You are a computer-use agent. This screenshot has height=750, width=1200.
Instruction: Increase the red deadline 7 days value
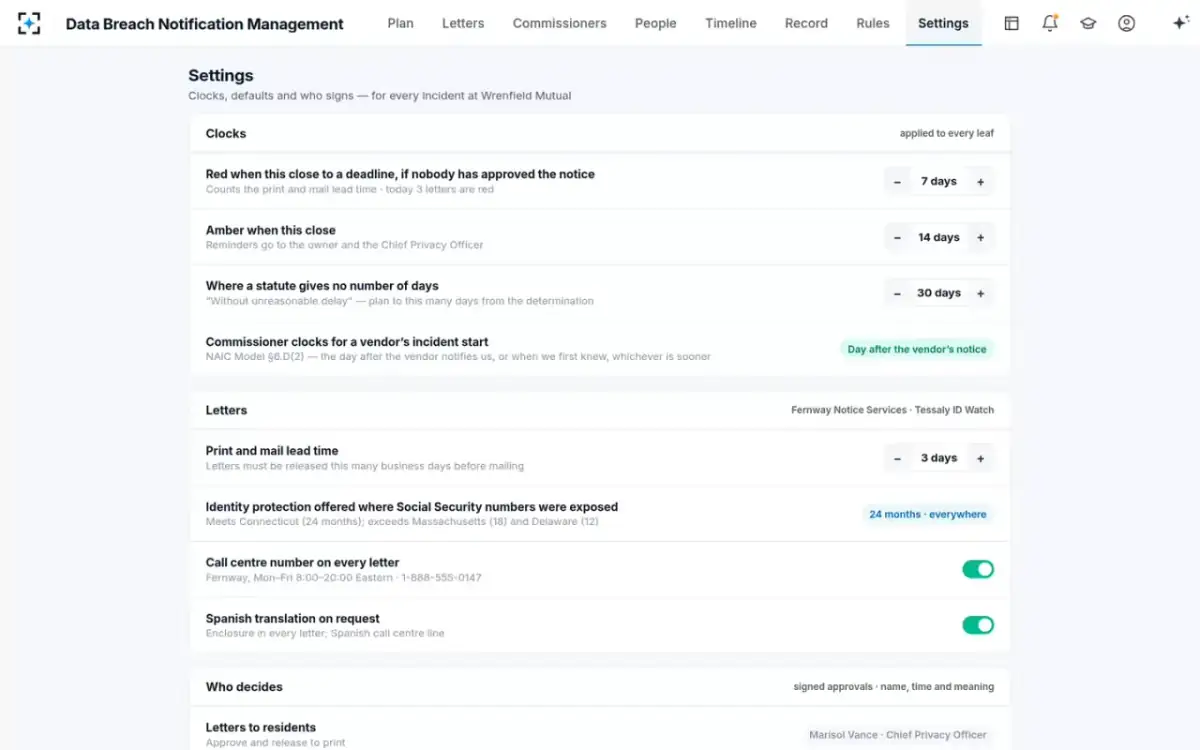pyautogui.click(x=980, y=182)
